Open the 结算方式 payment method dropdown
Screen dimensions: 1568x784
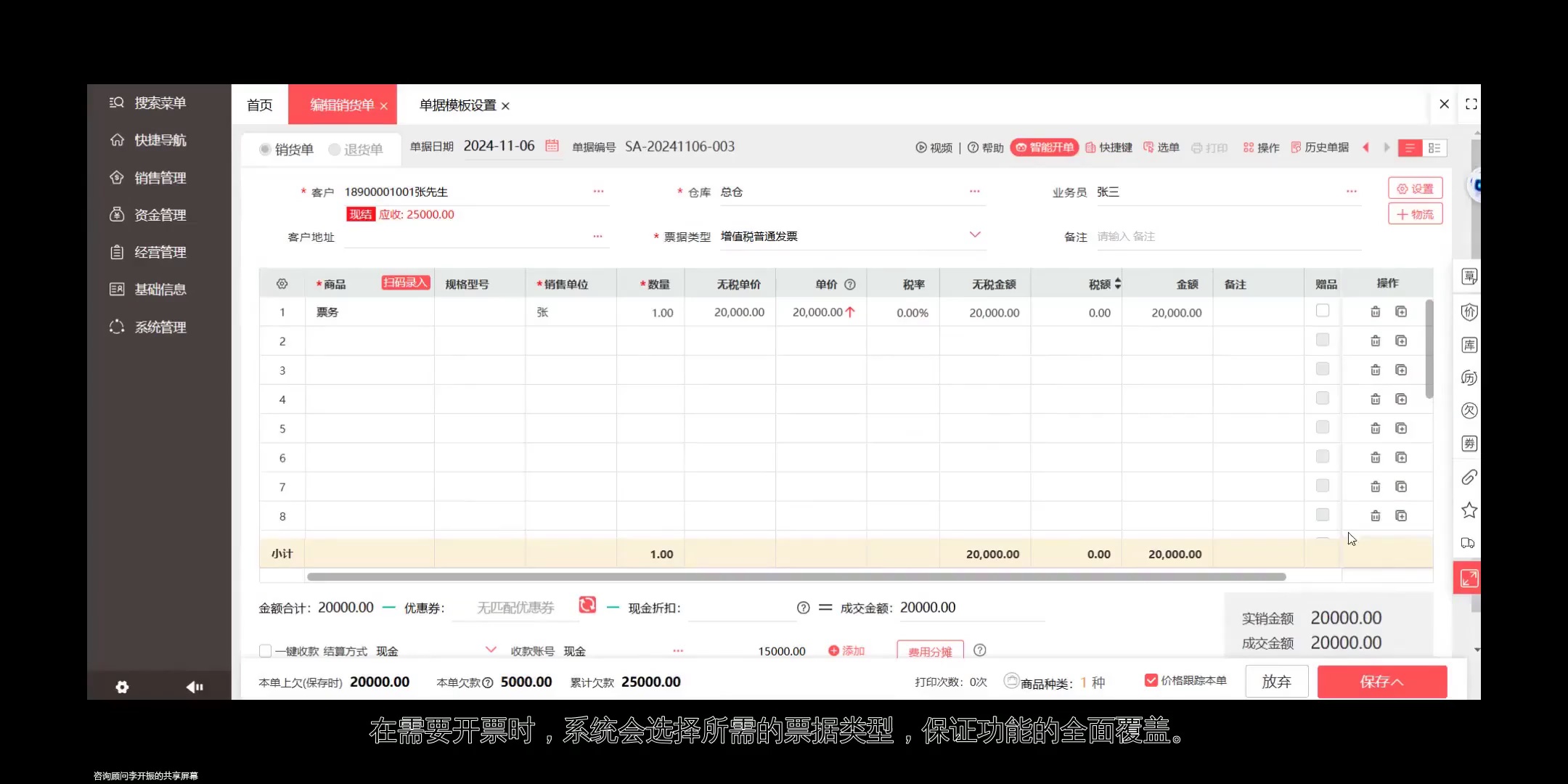point(491,650)
